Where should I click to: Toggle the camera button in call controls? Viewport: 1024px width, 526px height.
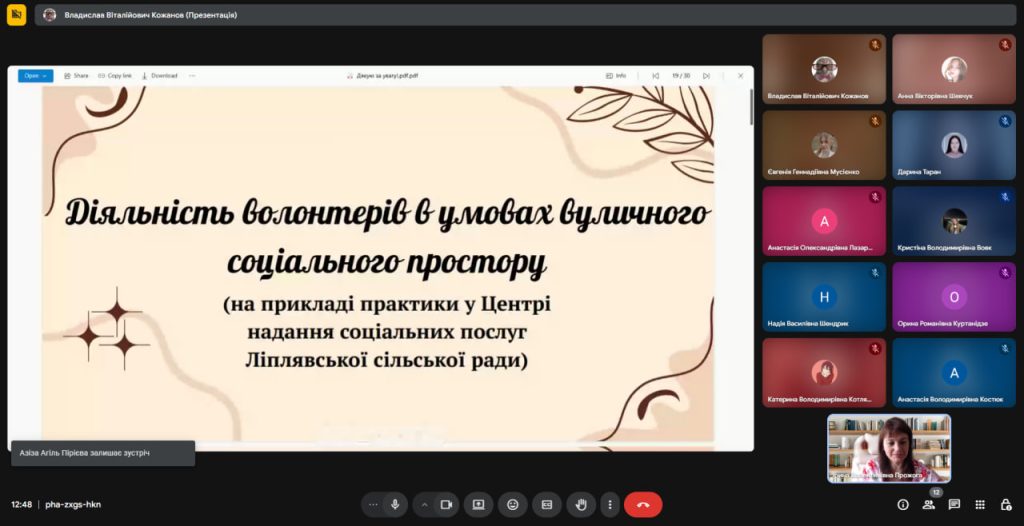point(446,505)
